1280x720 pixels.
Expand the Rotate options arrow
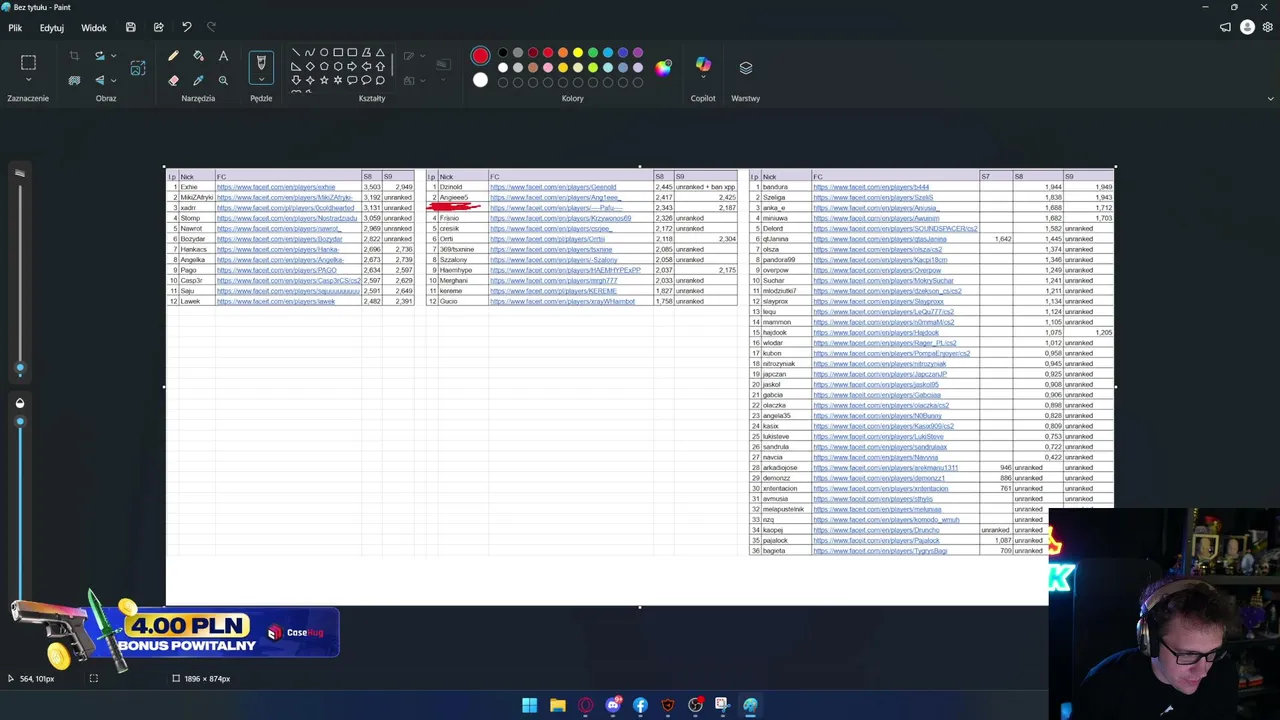(113, 56)
